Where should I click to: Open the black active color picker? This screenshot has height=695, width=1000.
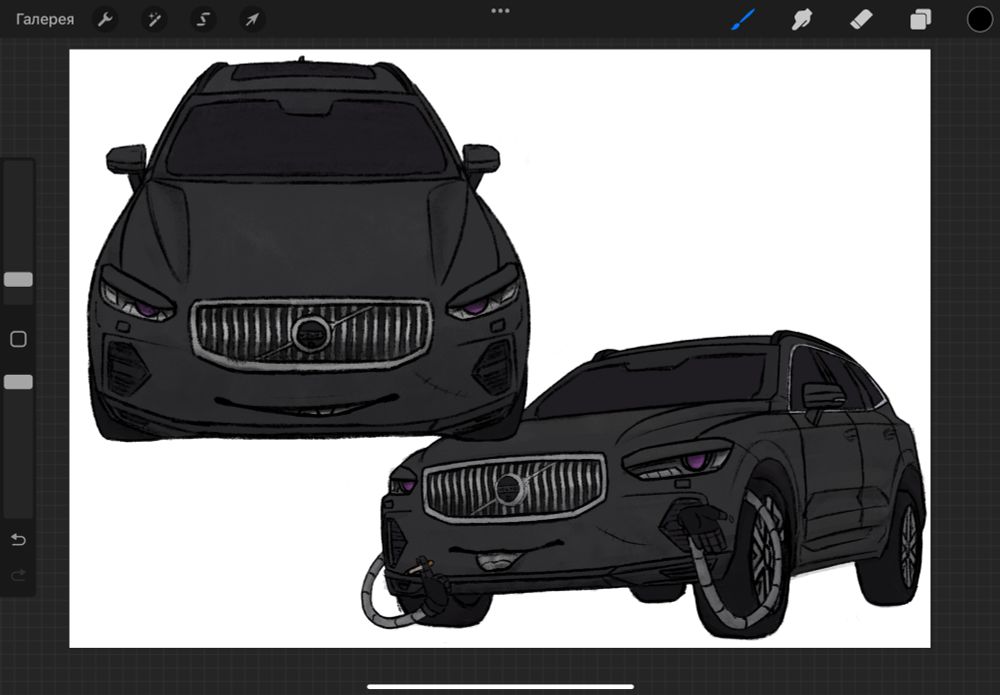(980, 20)
